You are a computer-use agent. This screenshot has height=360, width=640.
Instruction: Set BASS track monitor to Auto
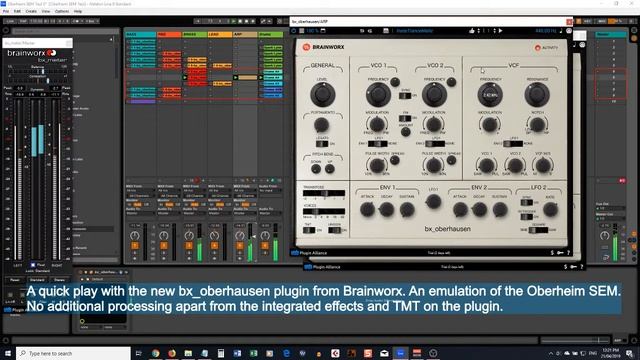(x=138, y=204)
